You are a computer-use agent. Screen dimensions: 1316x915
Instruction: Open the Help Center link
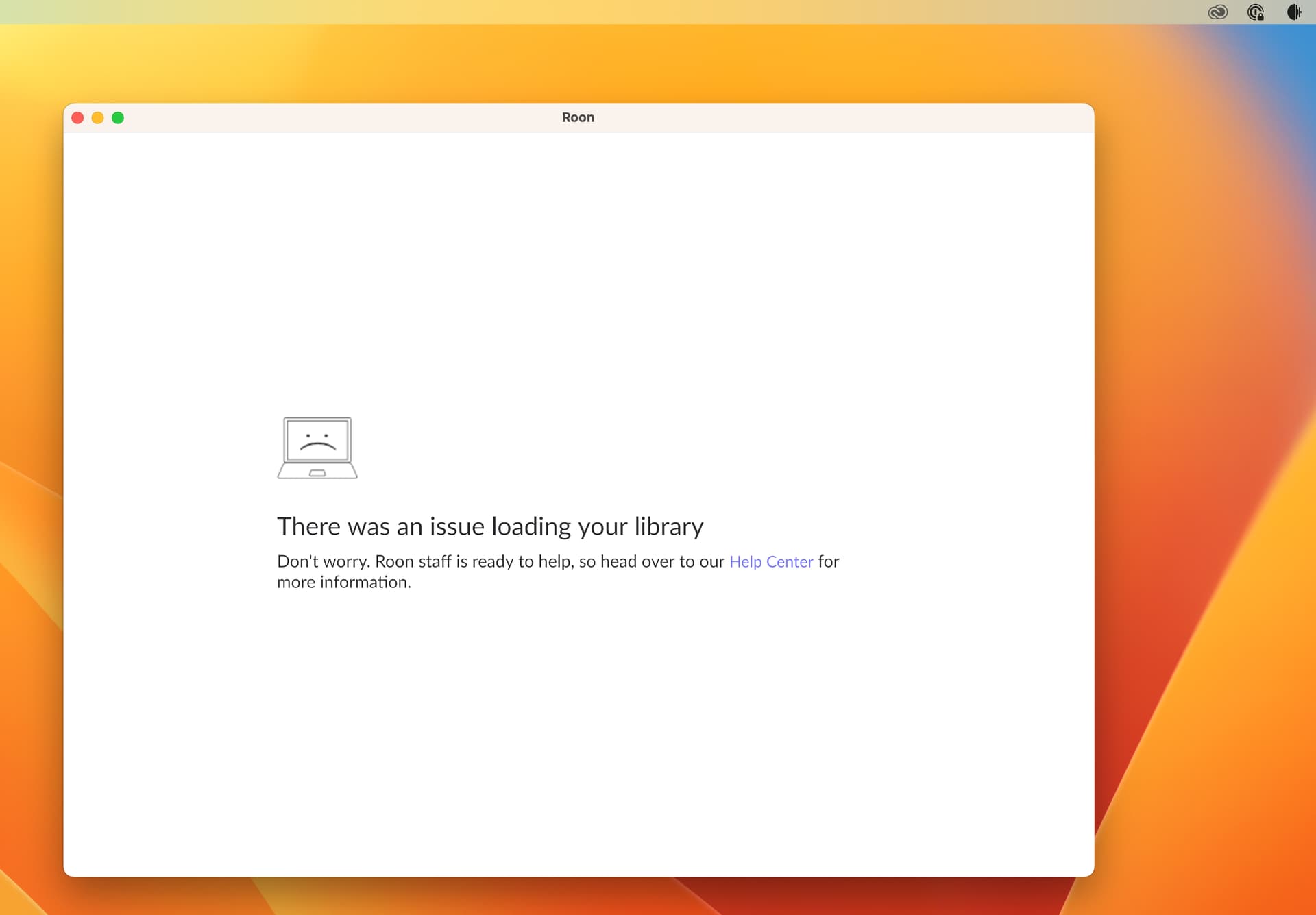pyautogui.click(x=770, y=561)
